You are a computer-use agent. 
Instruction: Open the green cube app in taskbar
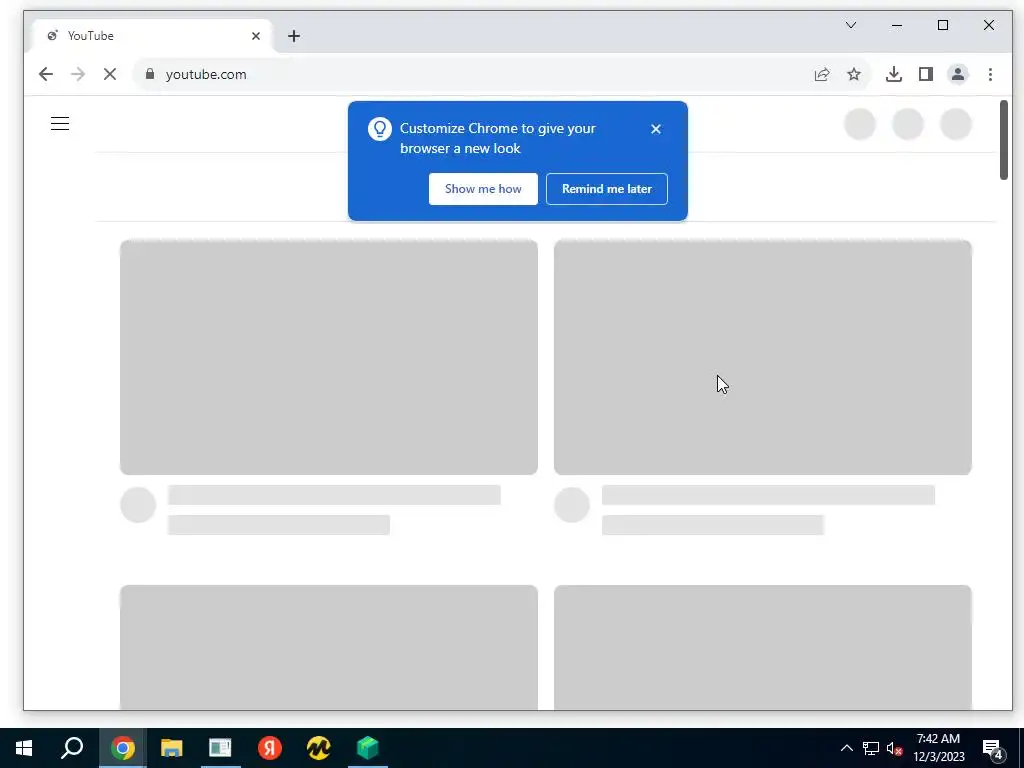point(368,748)
